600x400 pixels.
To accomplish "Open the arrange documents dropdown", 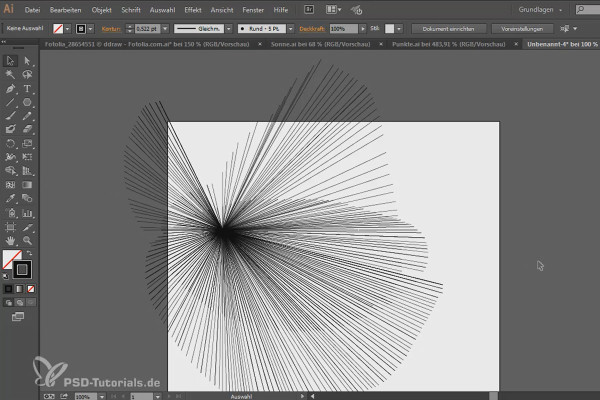I will pos(333,10).
